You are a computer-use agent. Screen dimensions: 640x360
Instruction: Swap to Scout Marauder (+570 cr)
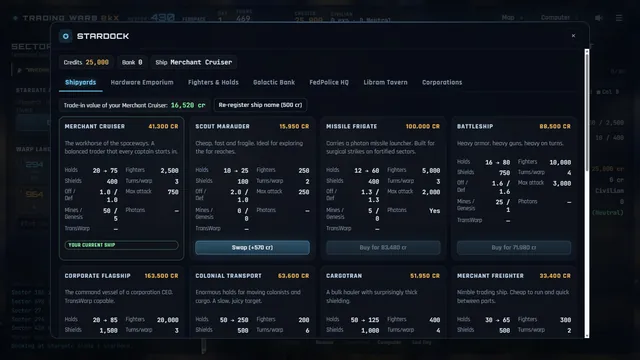coord(252,247)
